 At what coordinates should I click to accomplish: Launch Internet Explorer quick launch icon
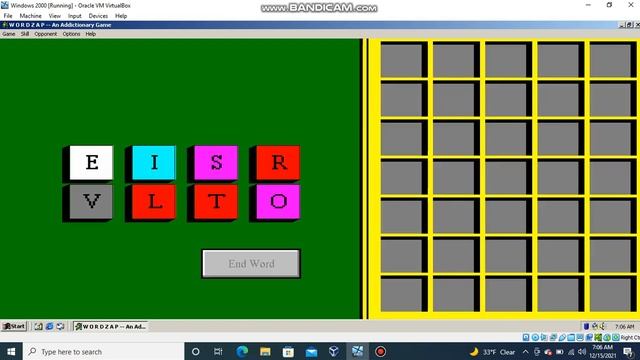point(49,326)
